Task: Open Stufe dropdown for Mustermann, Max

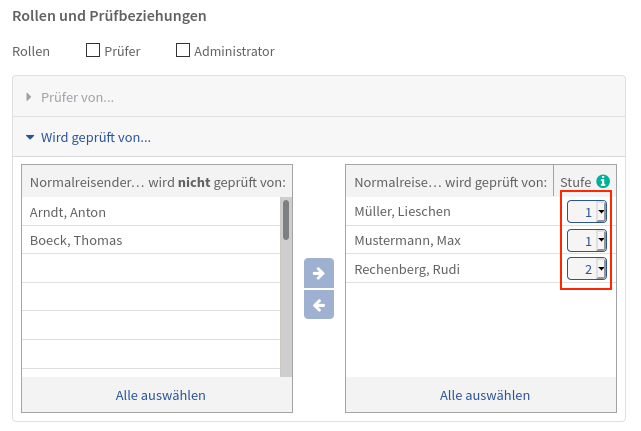Action: click(587, 240)
